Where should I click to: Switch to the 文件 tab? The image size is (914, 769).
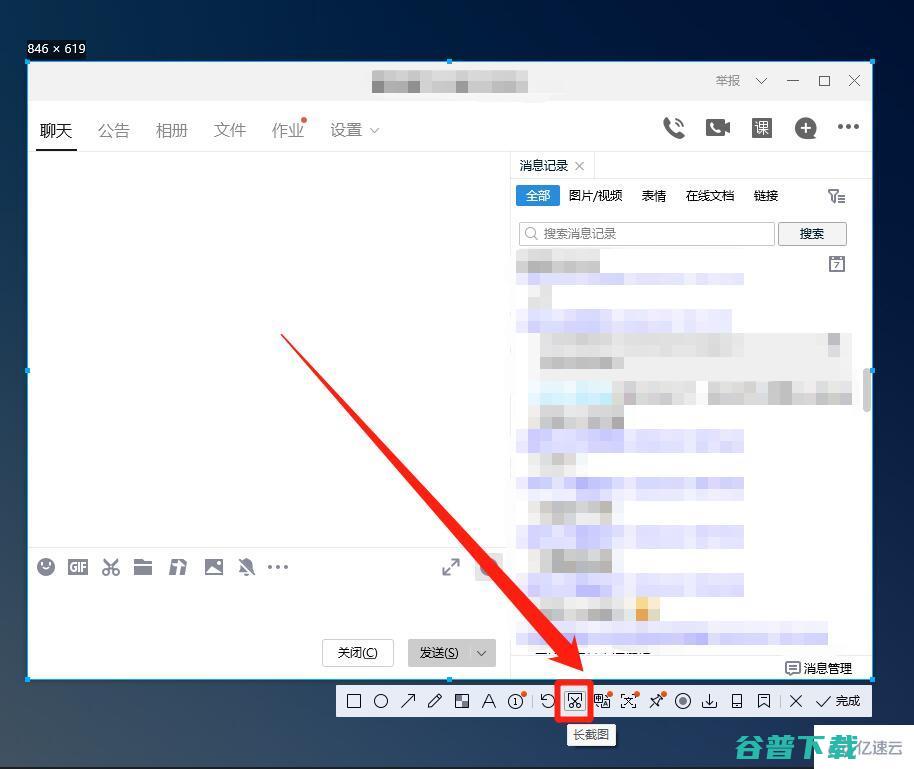[x=230, y=130]
